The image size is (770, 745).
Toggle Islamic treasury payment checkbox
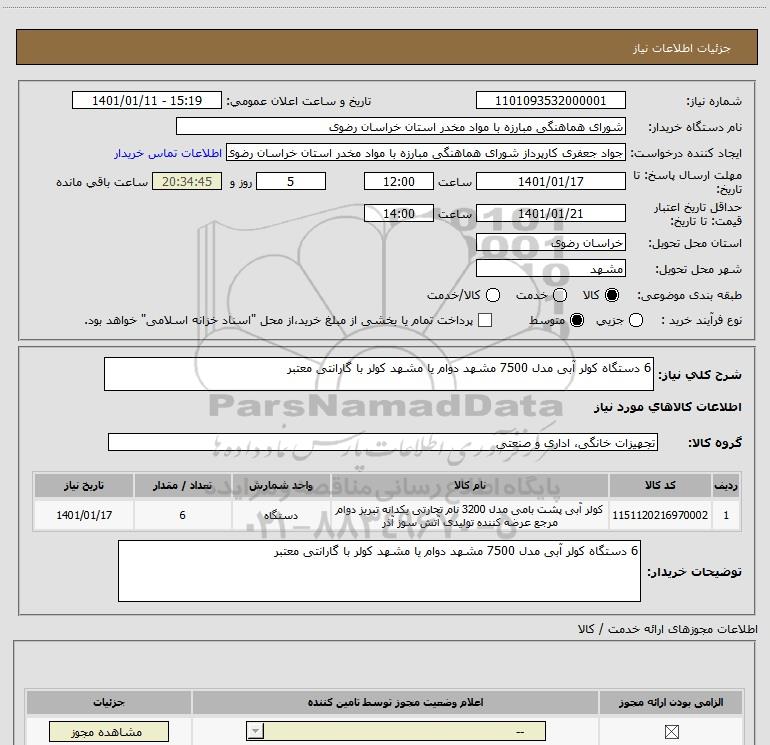485,320
